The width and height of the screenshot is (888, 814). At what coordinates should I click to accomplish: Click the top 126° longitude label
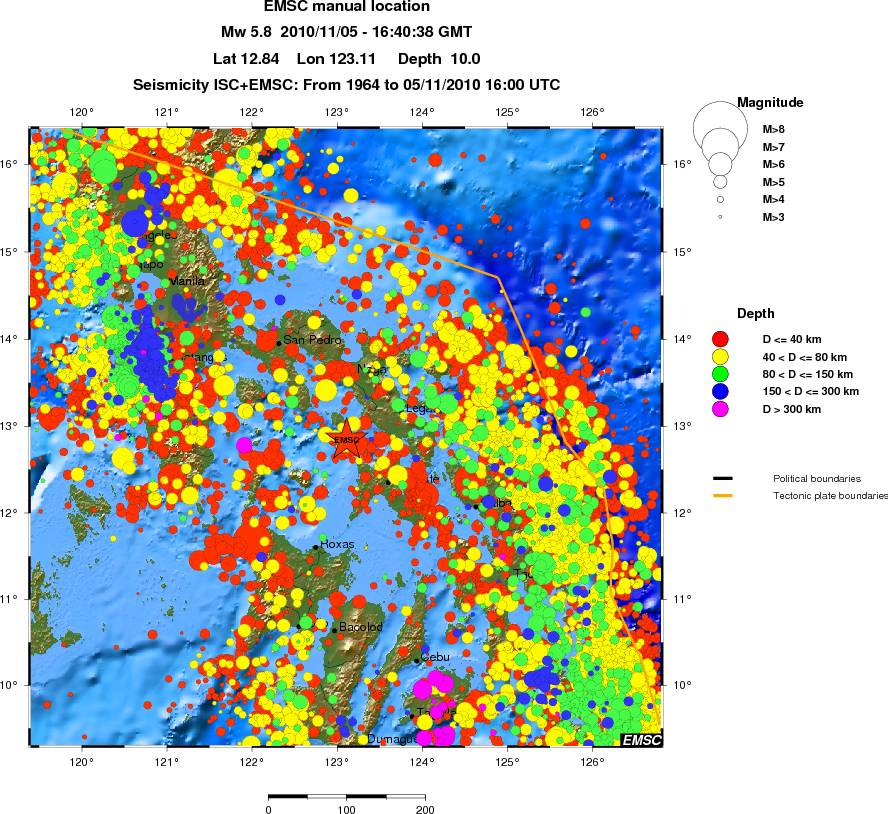pos(592,112)
